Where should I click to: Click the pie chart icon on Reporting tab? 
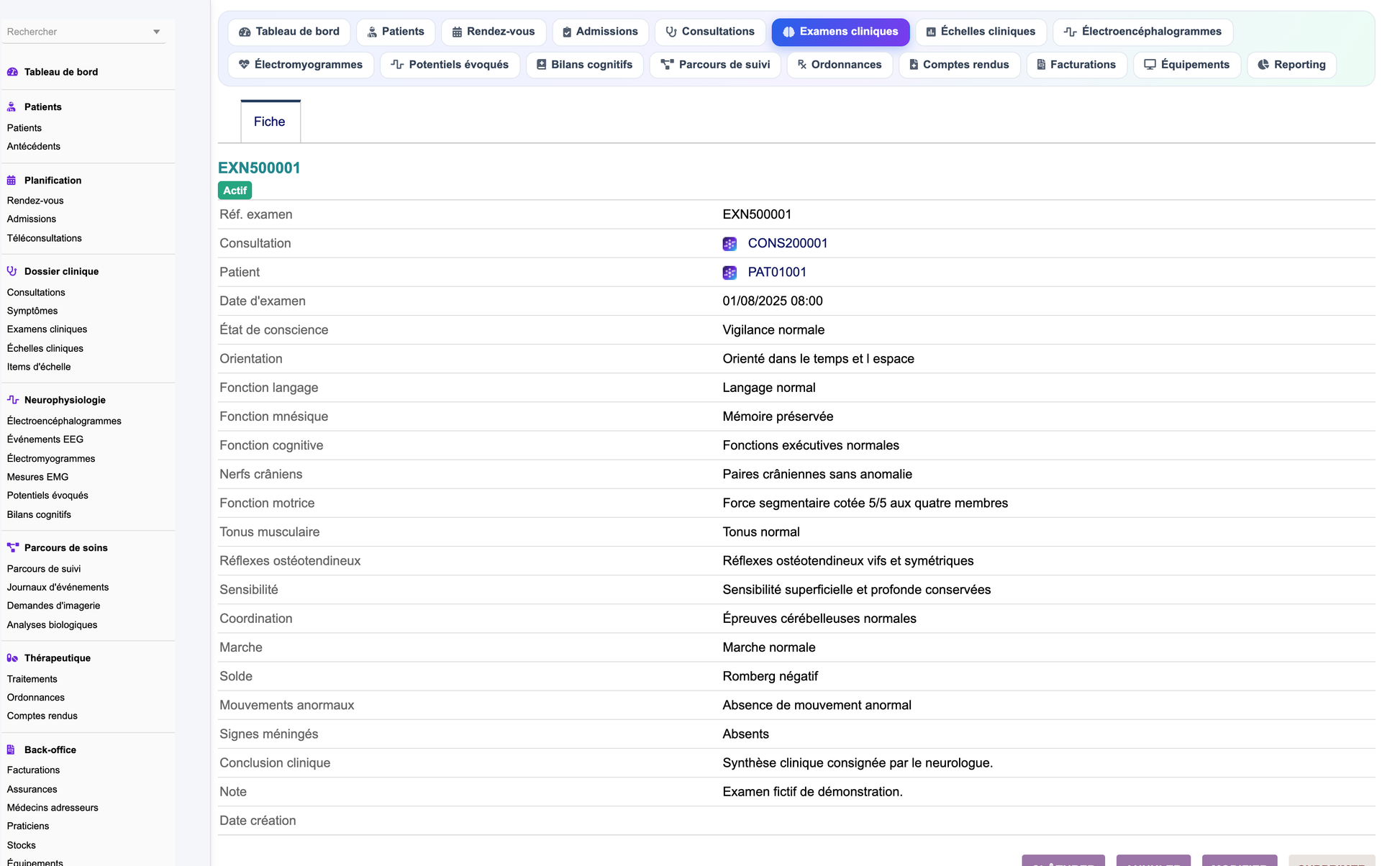coord(1263,65)
